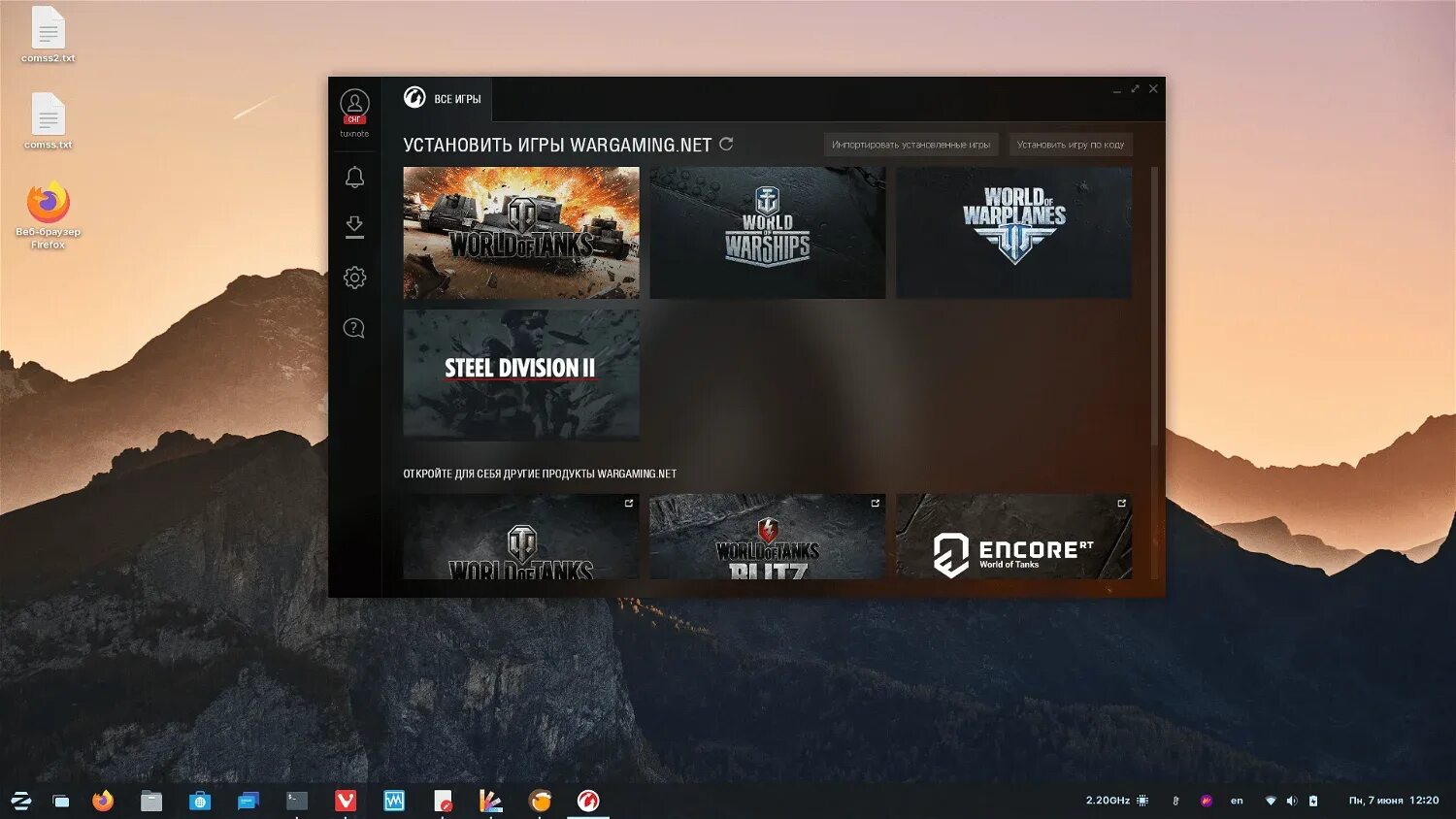The width and height of the screenshot is (1456, 819).
Task: Select the World of Warships tile
Action: click(x=767, y=233)
